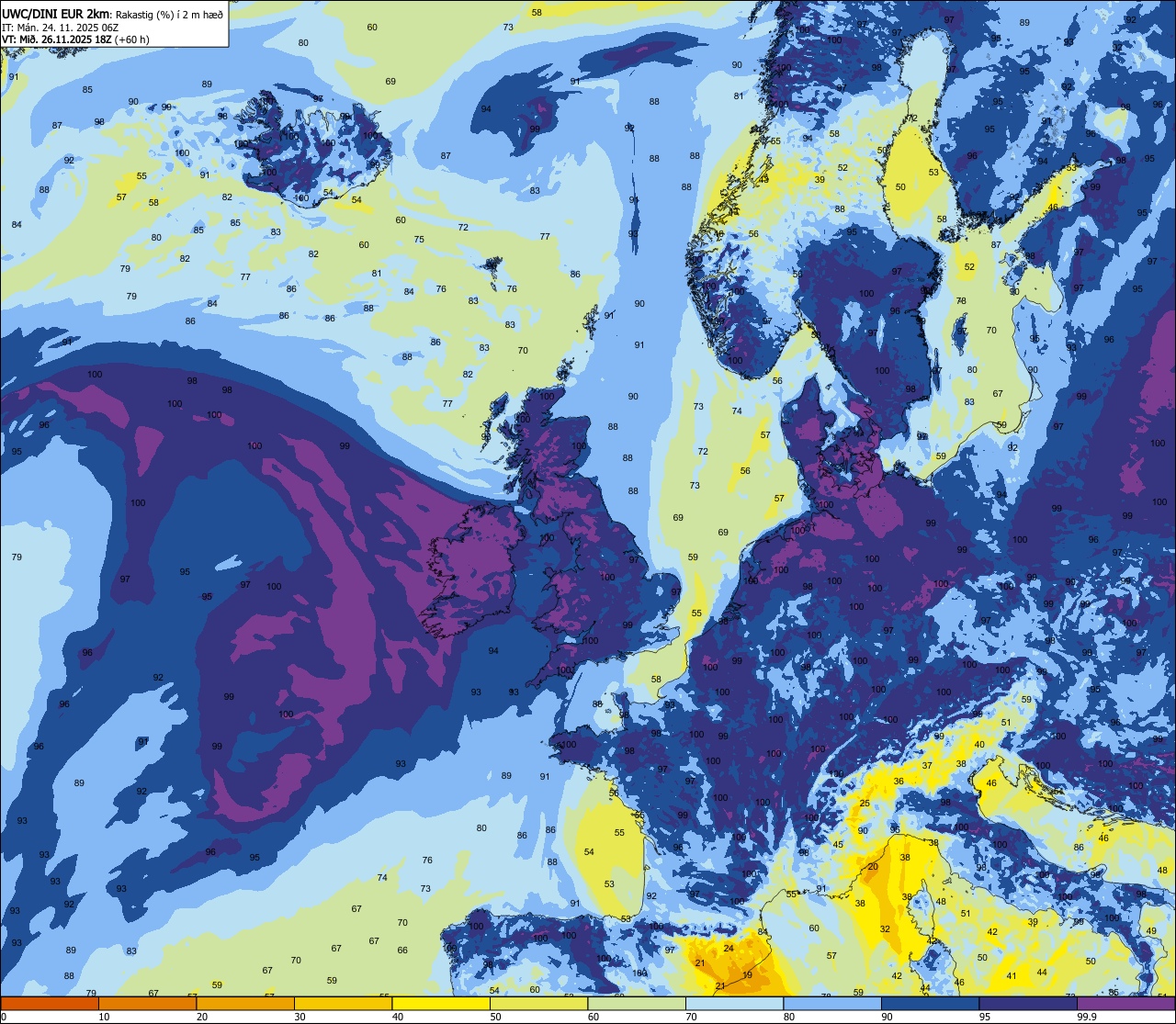Image resolution: width=1176 pixels, height=1024 pixels.
Task: Pick the darkest orange legend swatch below 10
Action: [x=50, y=1003]
